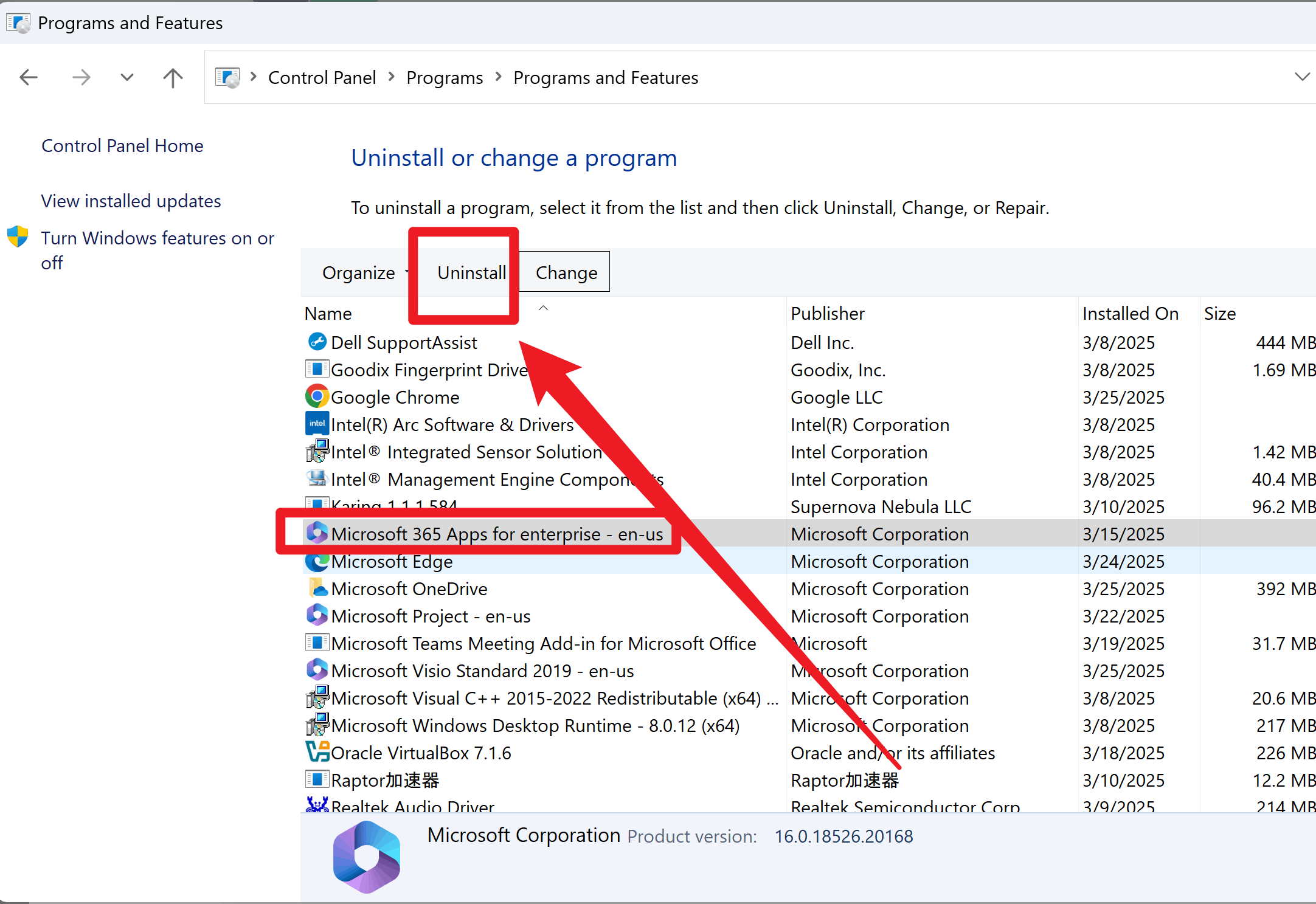Screen dimensions: 1316x904
Task: Click the Microsoft 365 logo in details pane
Action: pos(367,857)
